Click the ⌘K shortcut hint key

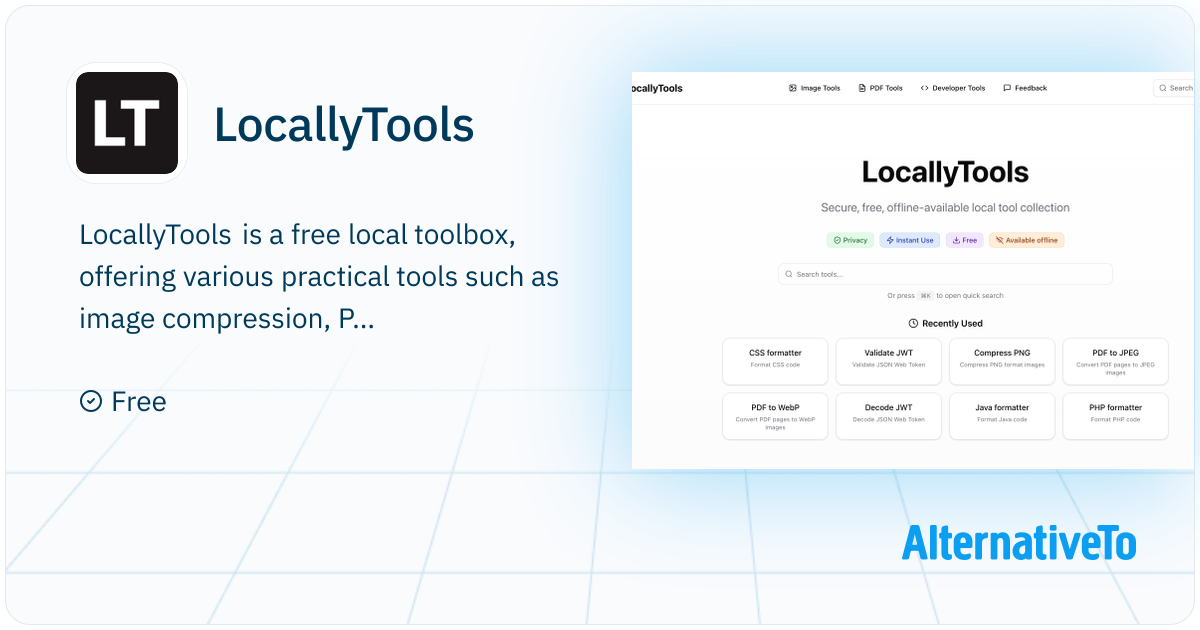point(926,296)
